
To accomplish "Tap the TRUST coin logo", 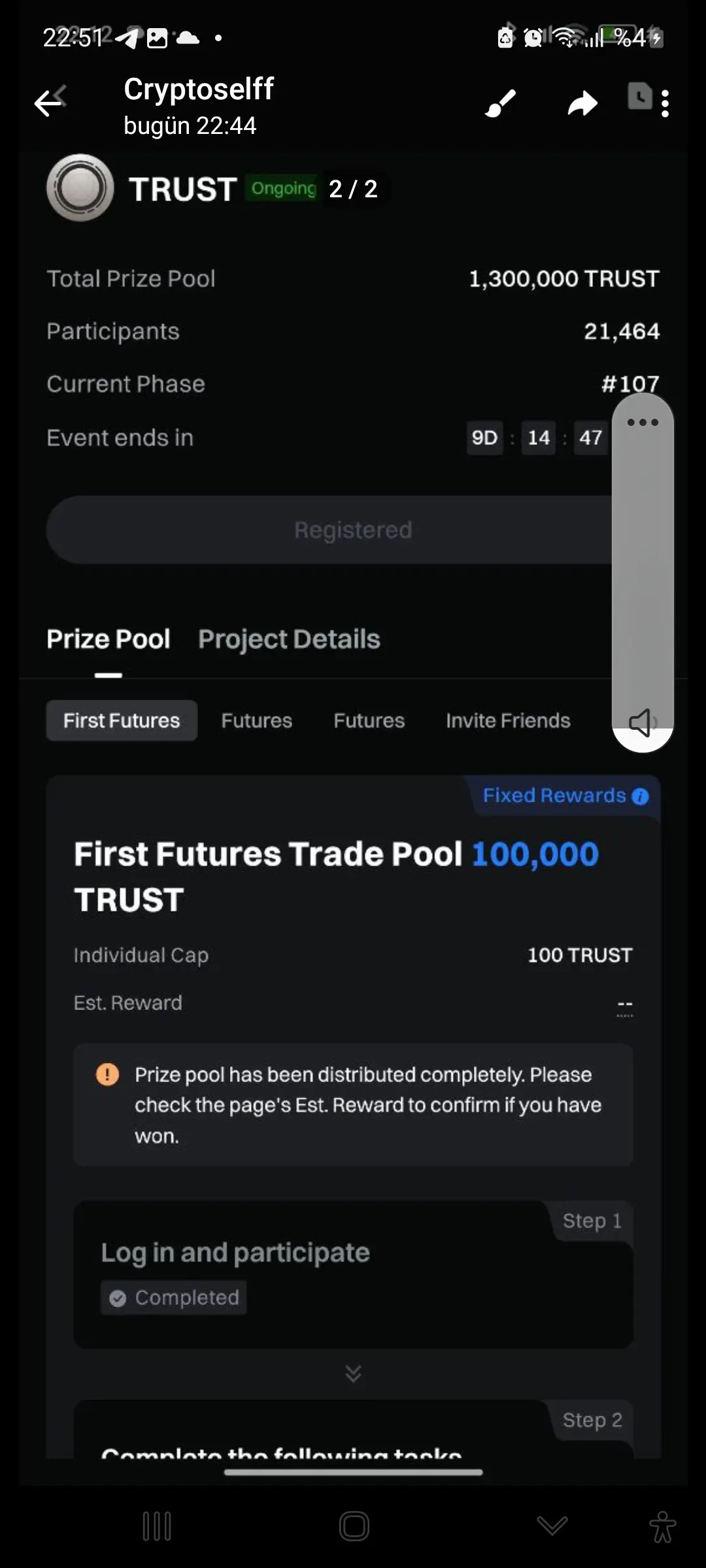I will [x=80, y=188].
